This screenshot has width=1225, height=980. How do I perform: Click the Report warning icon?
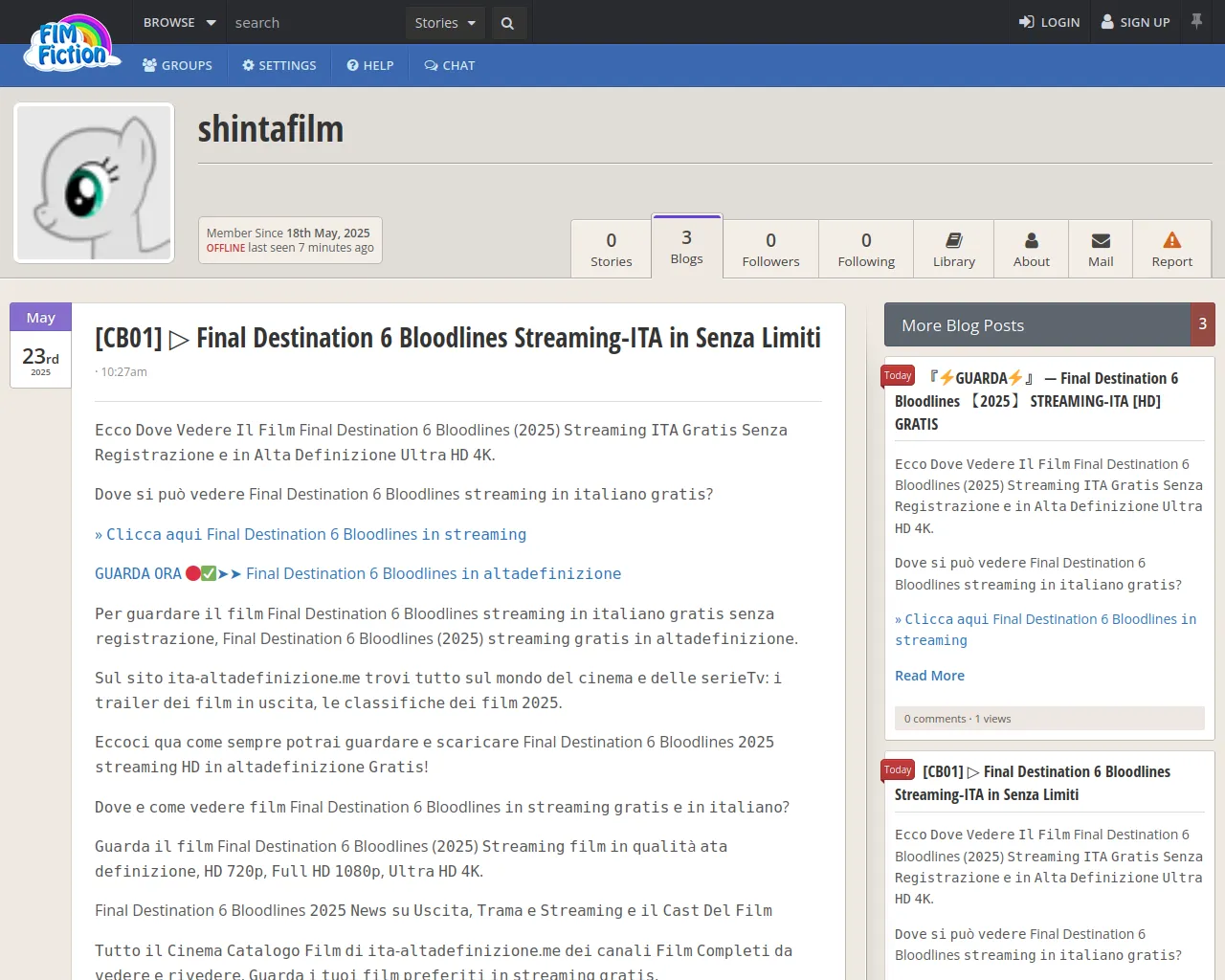pos(1171,240)
